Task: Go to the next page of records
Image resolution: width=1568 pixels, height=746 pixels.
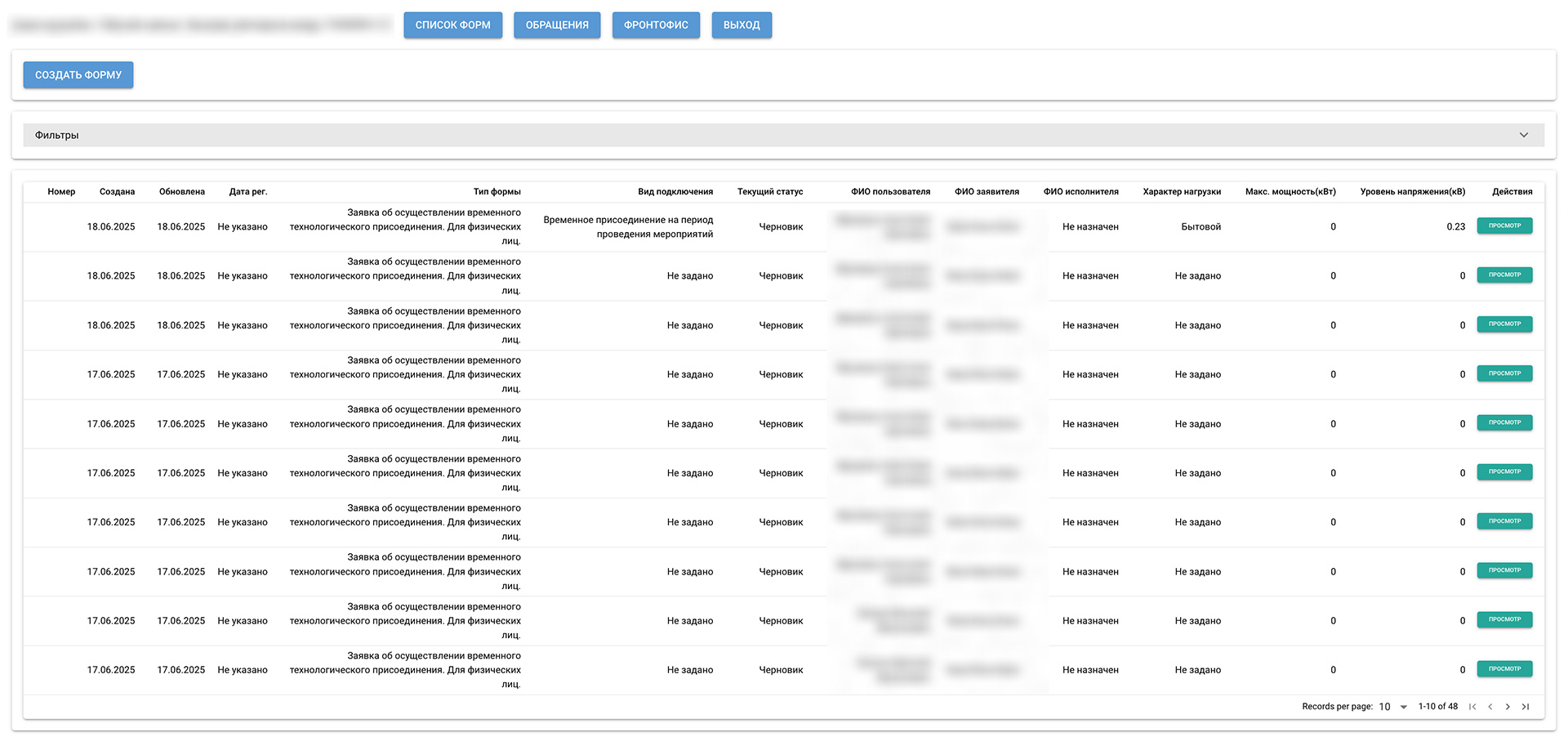Action: 1508,707
